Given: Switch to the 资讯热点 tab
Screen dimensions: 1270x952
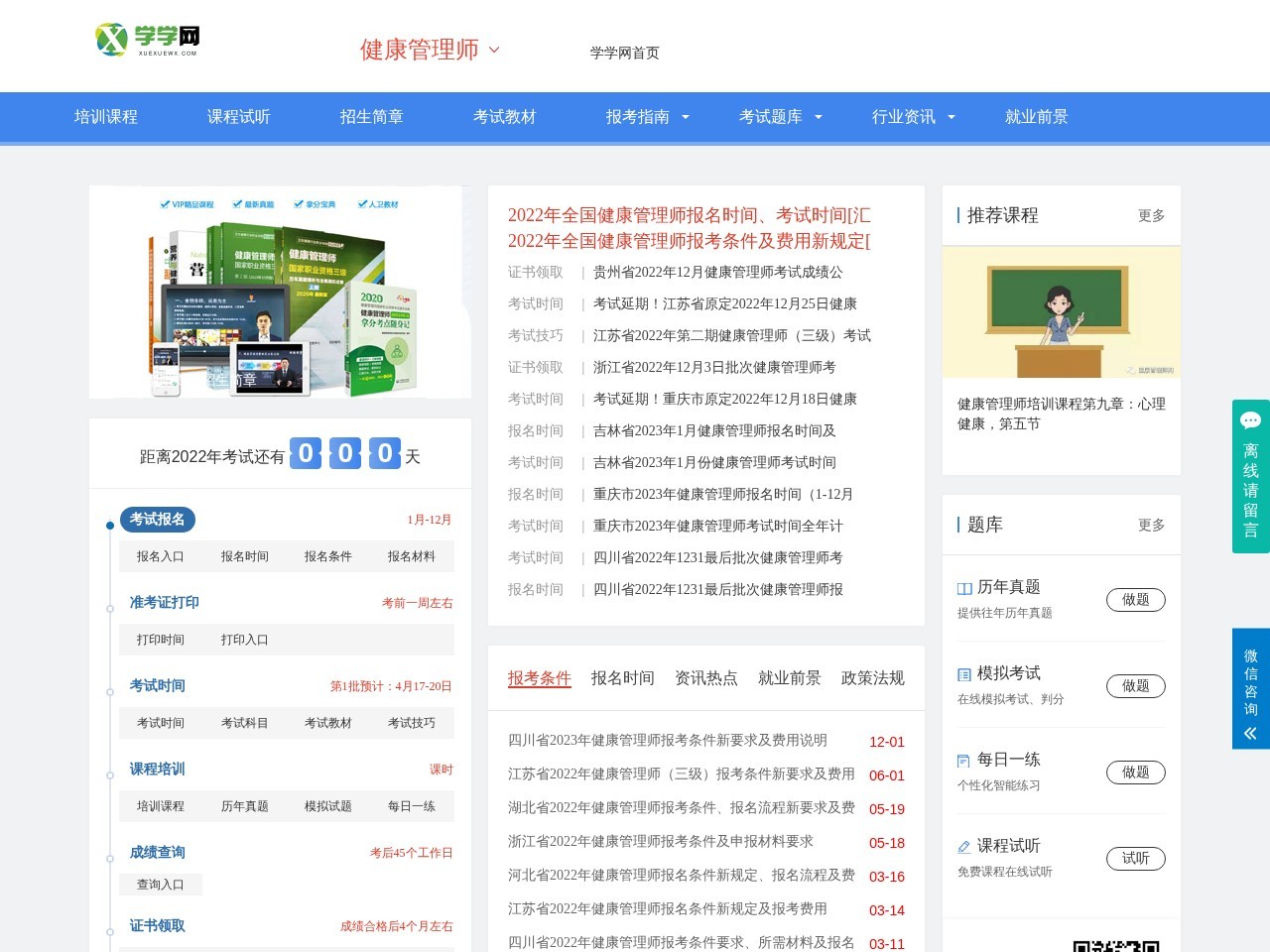Looking at the screenshot, I should (x=706, y=678).
